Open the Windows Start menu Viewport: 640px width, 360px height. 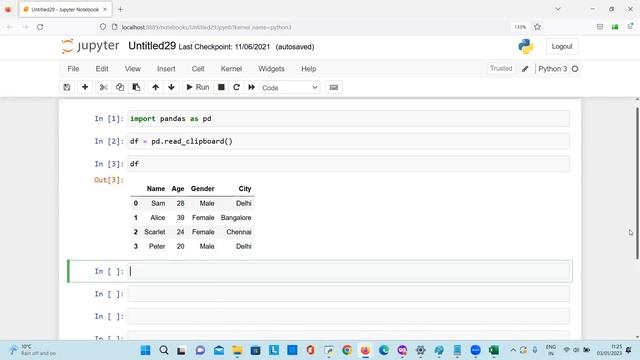coord(145,350)
